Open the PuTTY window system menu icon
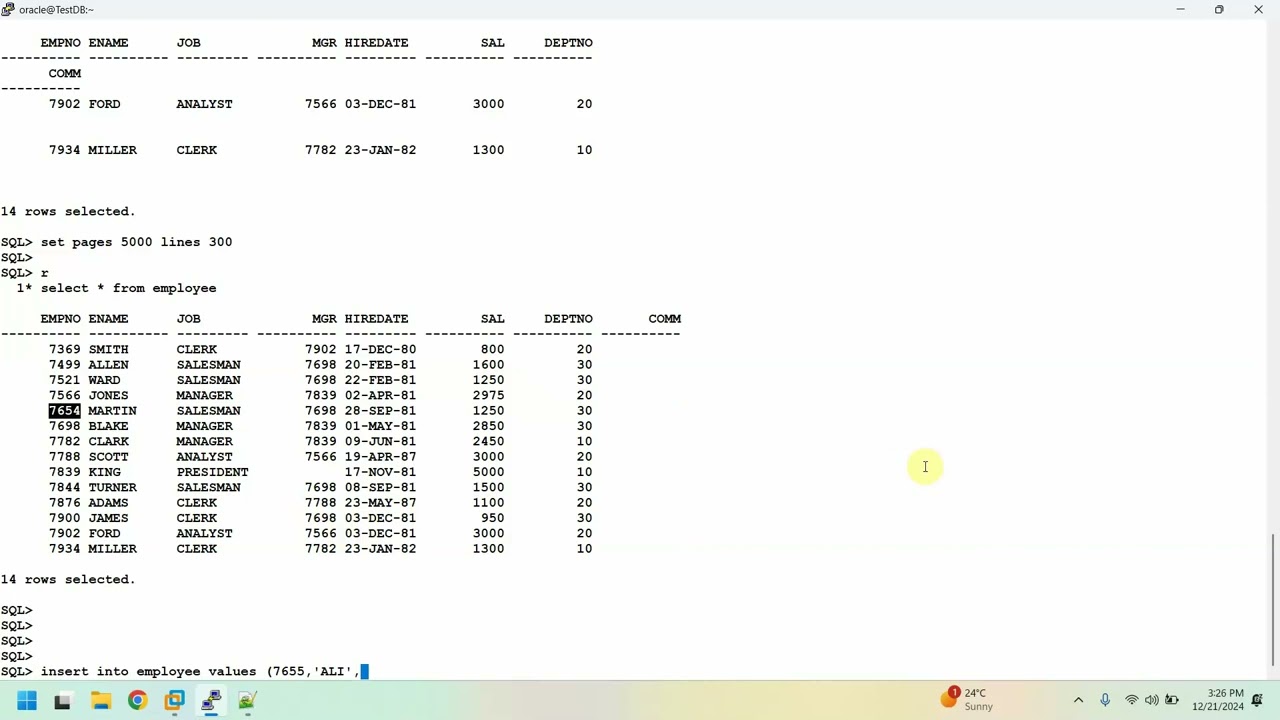Viewport: 1280px width, 720px height. point(8,9)
